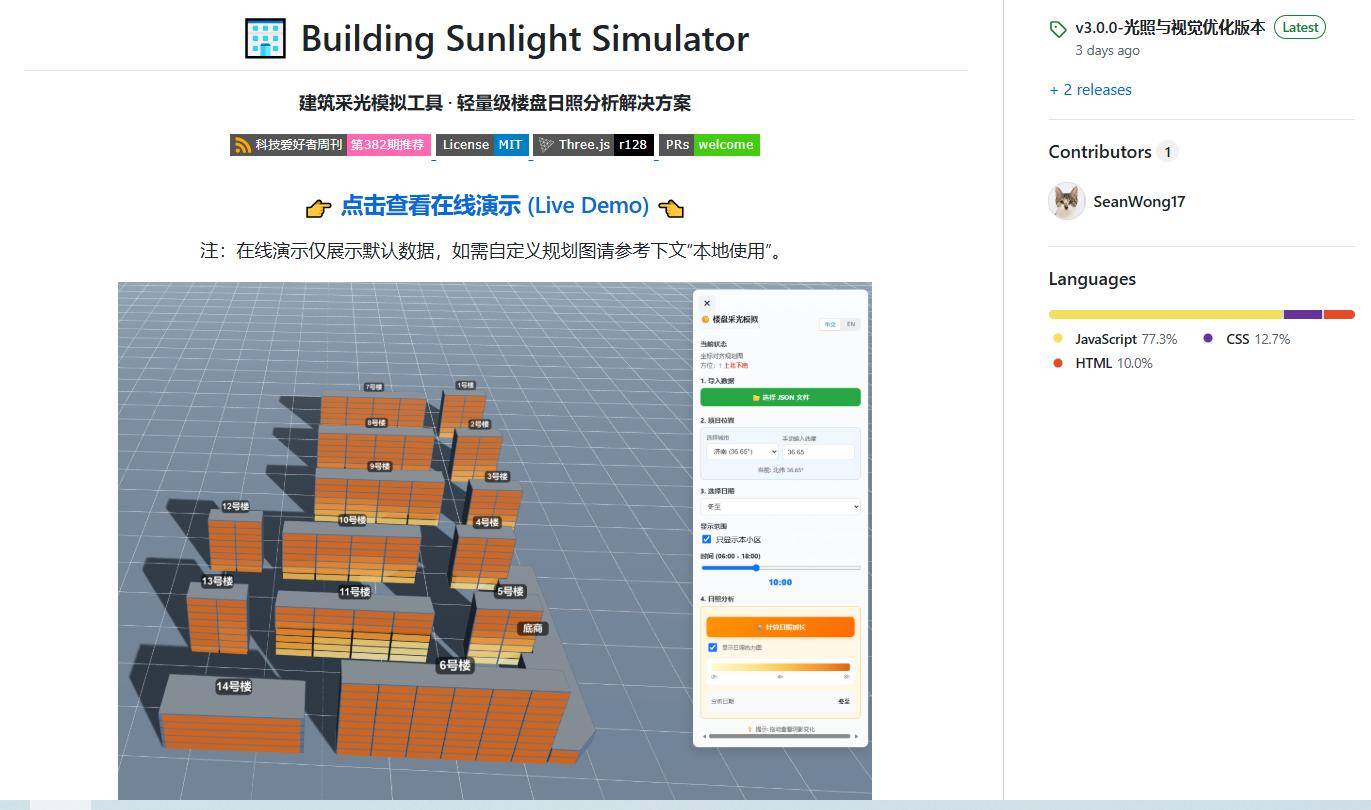Open the city dropdown showing 济南
The image size is (1371, 810).
(x=741, y=452)
